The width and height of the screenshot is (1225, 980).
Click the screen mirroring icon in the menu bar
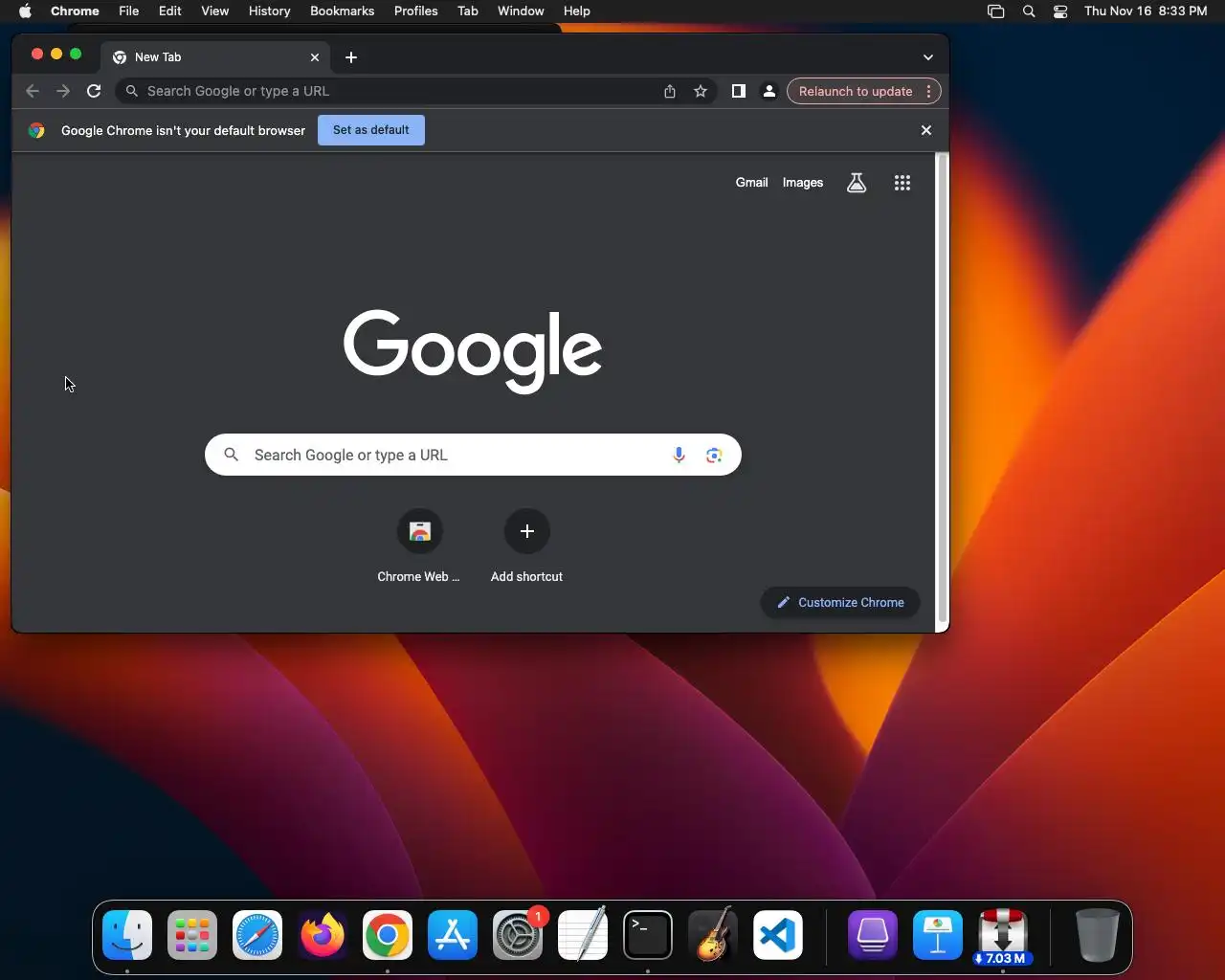coord(995,11)
